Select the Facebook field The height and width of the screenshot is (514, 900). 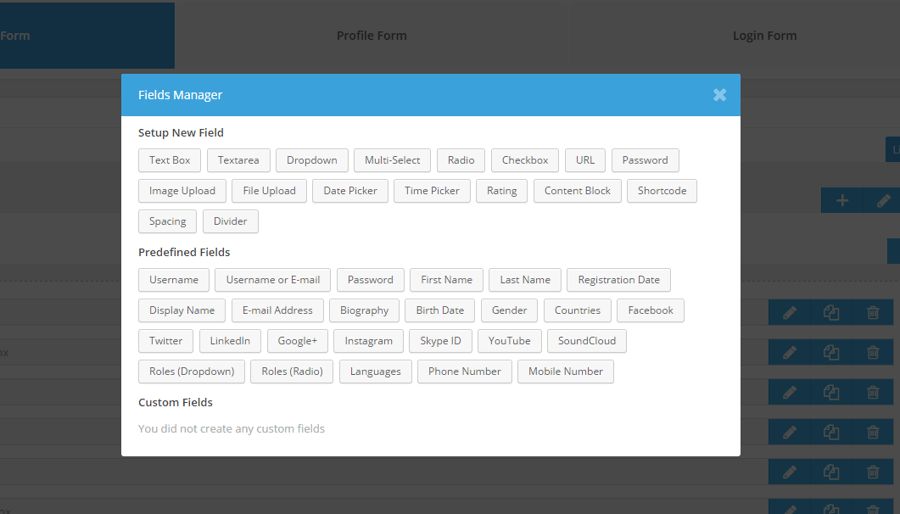(x=650, y=310)
